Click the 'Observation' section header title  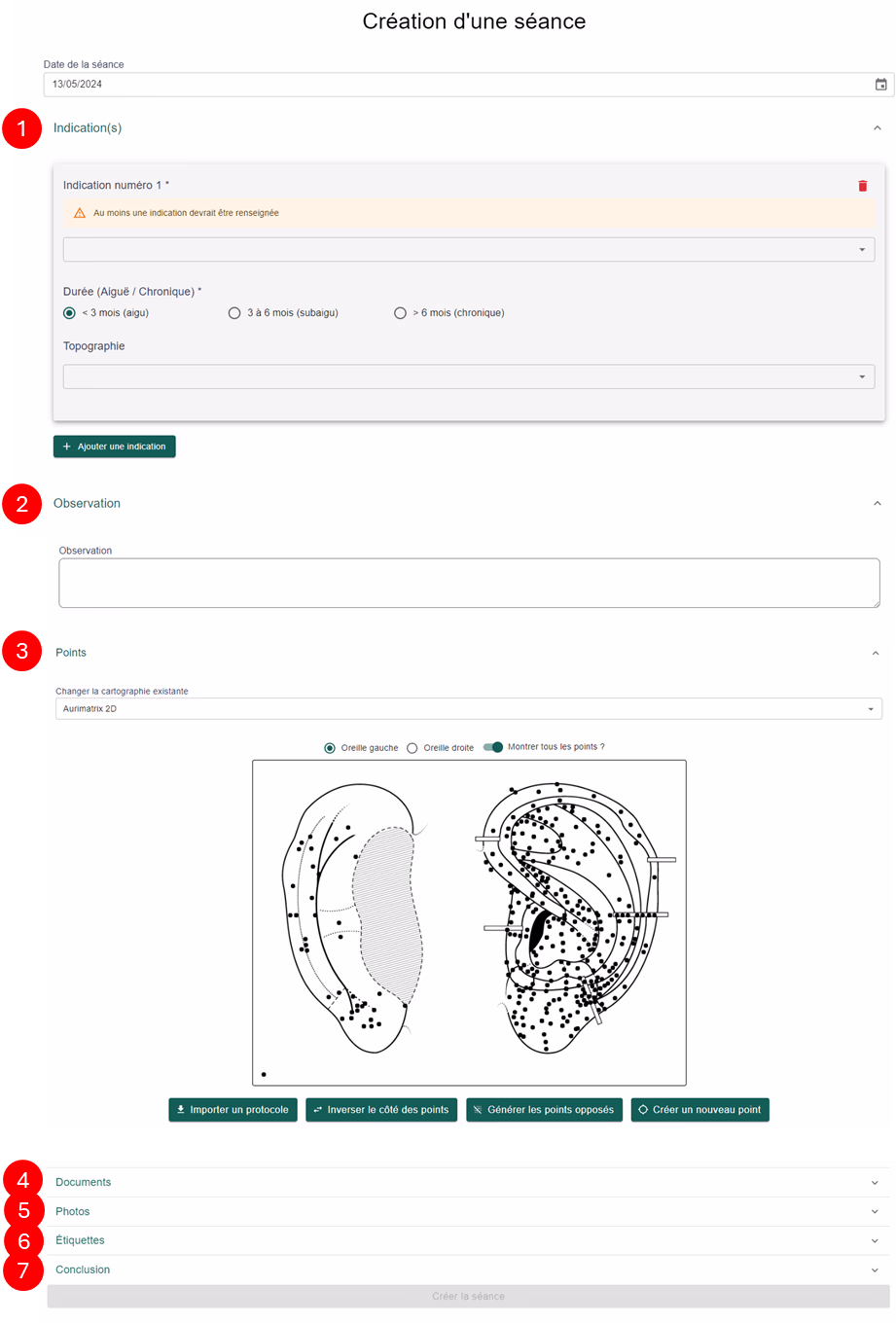[87, 504]
